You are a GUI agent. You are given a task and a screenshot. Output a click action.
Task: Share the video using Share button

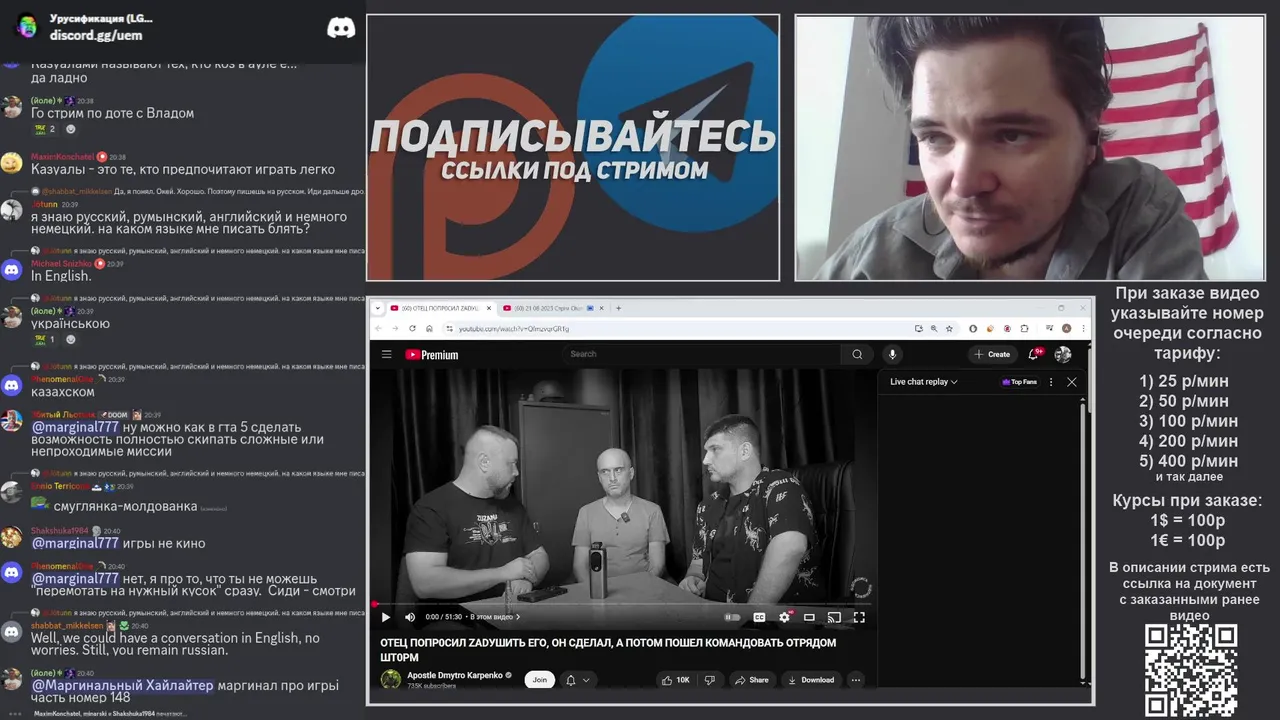[x=752, y=680]
